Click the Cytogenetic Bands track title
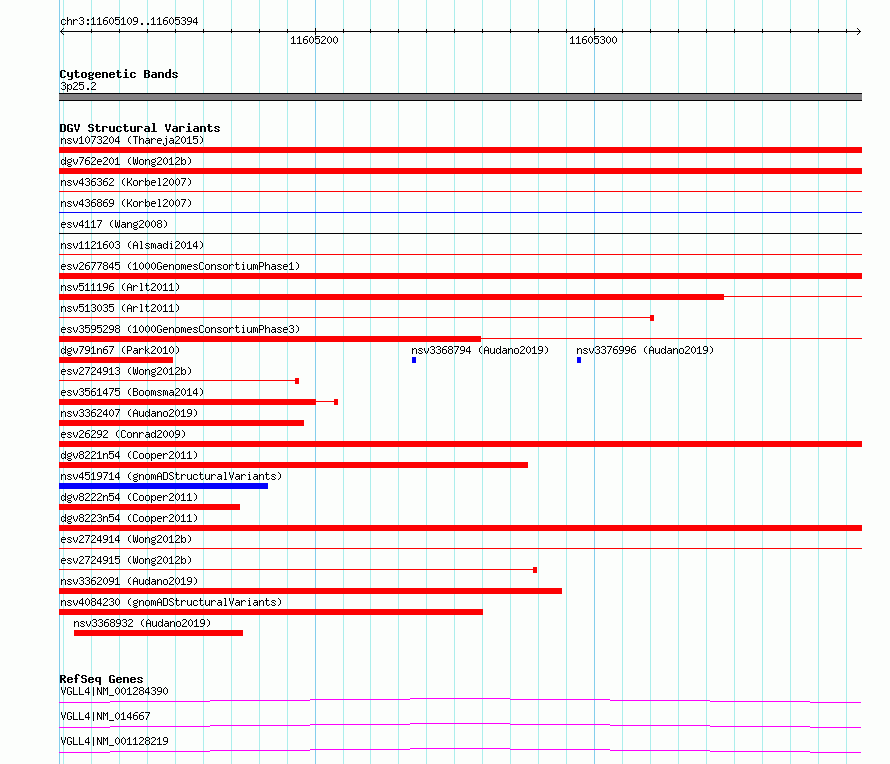890x764 pixels. [119, 74]
